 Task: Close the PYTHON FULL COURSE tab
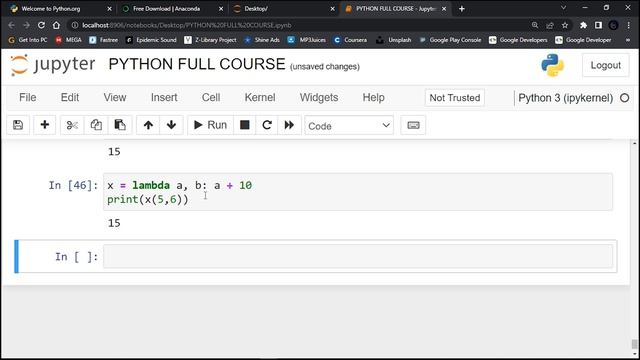click(x=444, y=9)
